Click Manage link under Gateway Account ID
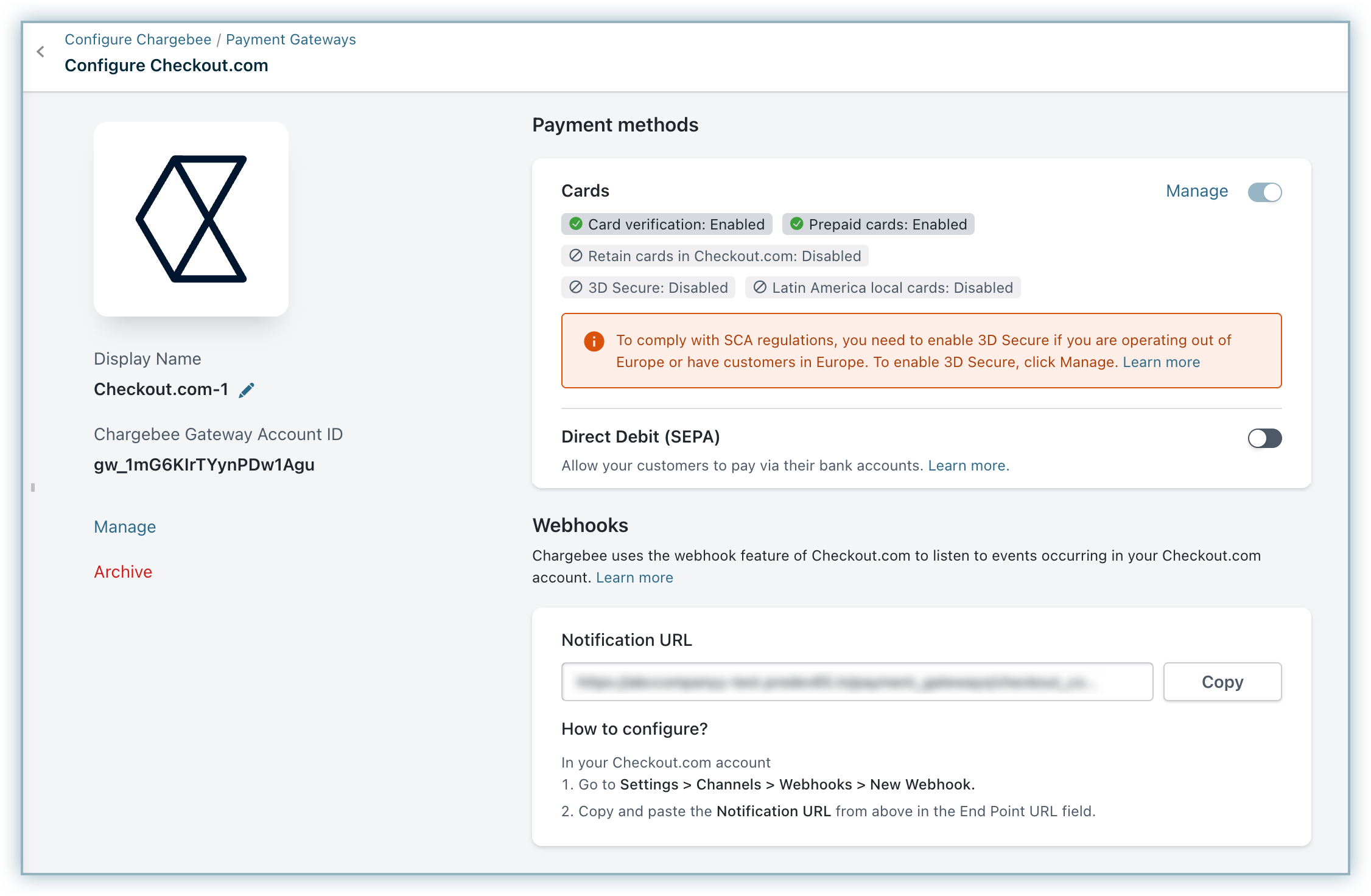 coord(125,527)
